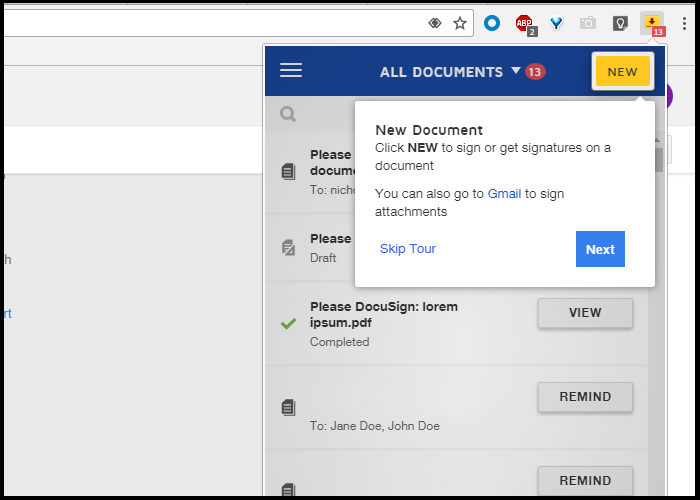Follow the Gmail link in the tooltip
700x500 pixels.
coord(504,193)
